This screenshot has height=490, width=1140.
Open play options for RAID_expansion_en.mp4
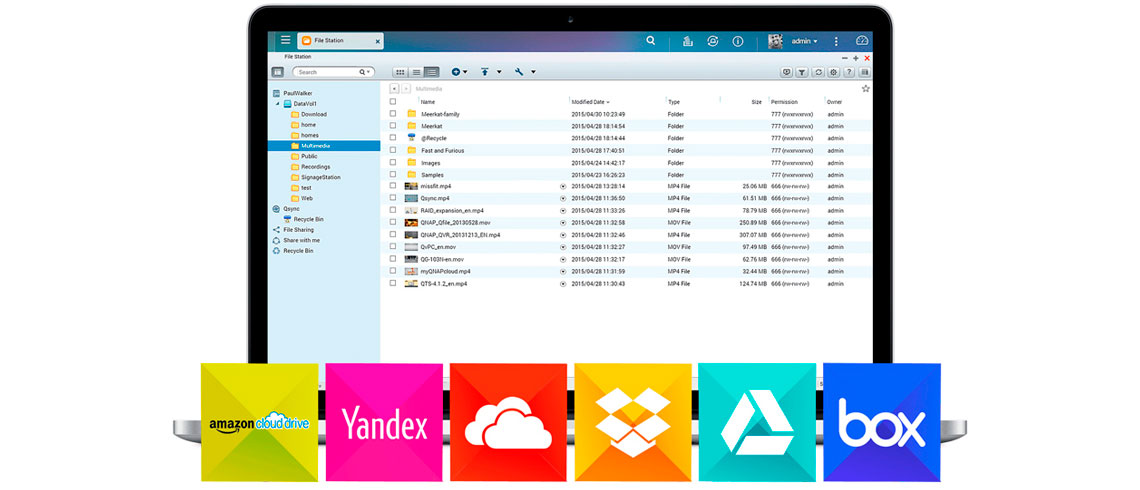click(563, 210)
